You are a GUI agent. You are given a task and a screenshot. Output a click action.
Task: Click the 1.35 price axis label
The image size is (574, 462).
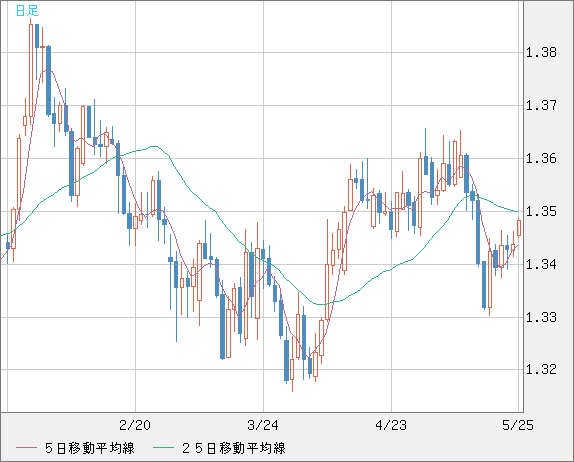541,211
